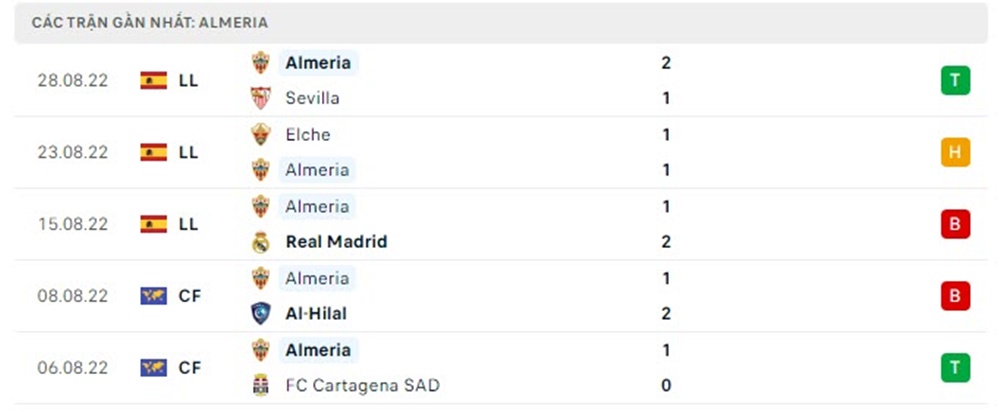Click the green T badge for Sevilla match
1000x412 pixels.
(955, 80)
